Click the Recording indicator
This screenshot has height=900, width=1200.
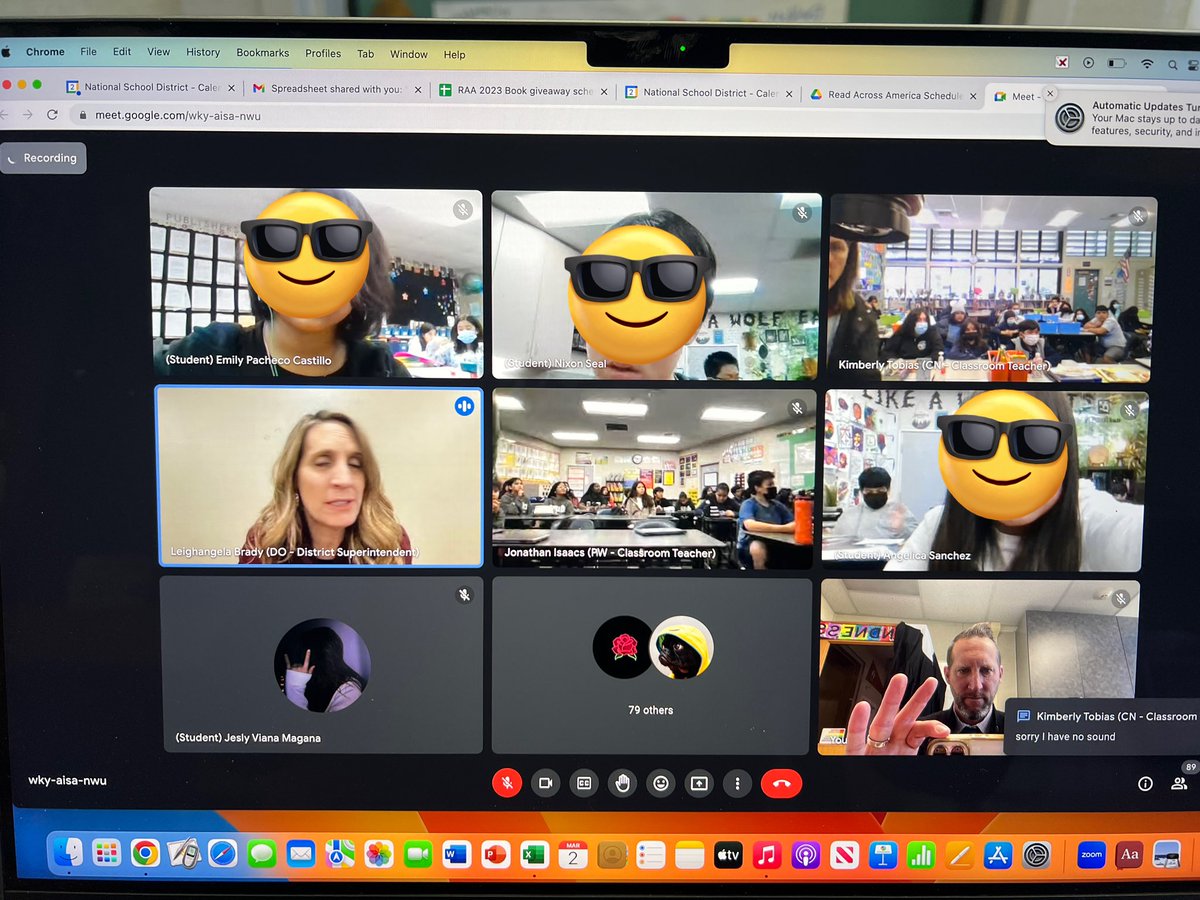click(43, 158)
